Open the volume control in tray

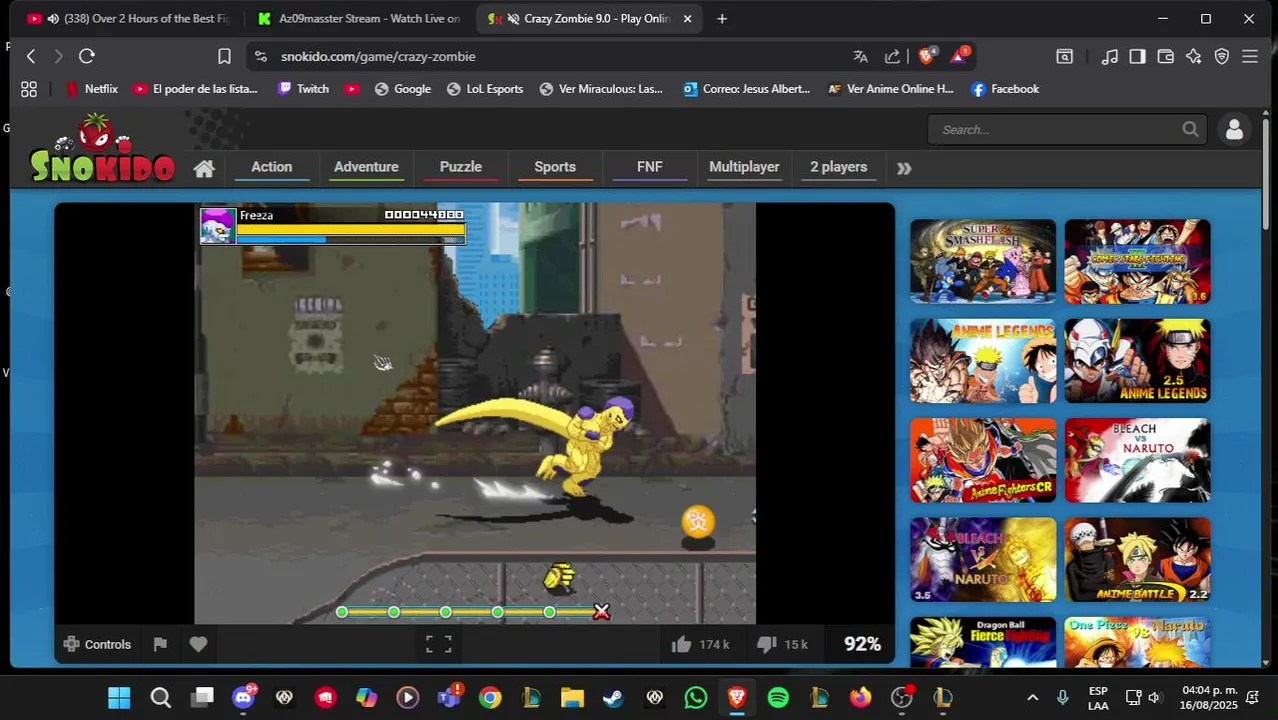1154,697
